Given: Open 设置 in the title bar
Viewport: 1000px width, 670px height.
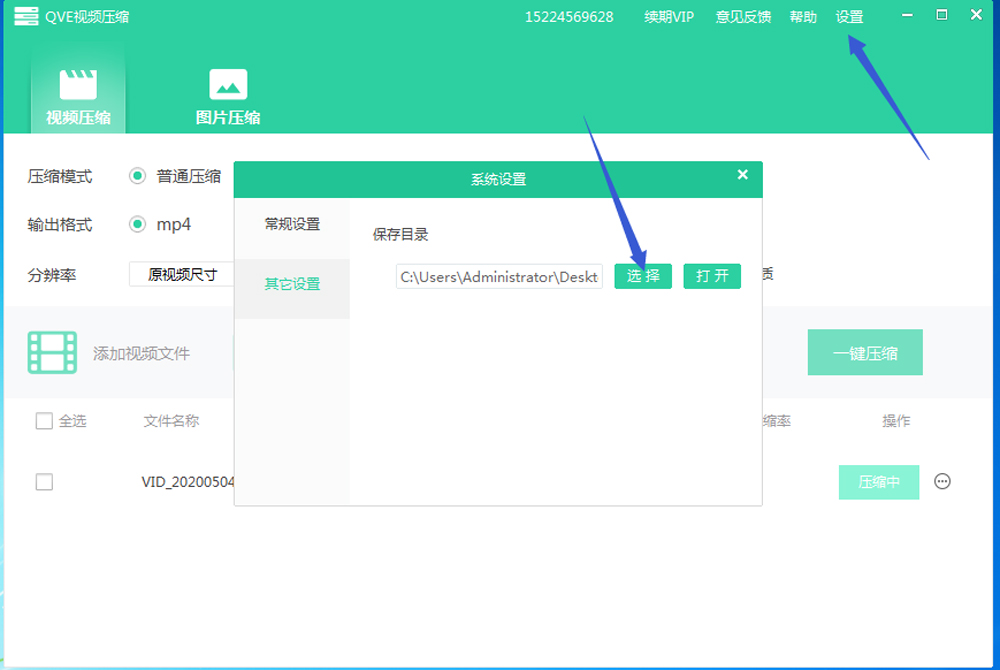Looking at the screenshot, I should 849,17.
